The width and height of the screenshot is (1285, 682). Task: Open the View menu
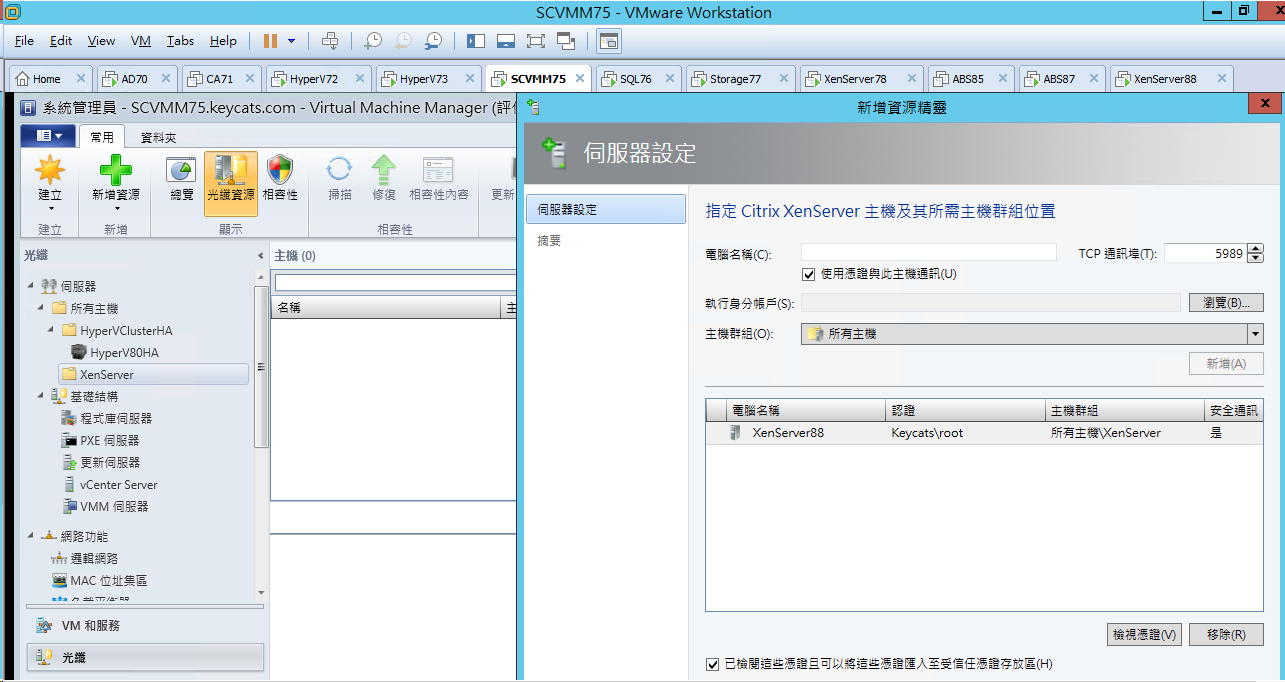101,41
